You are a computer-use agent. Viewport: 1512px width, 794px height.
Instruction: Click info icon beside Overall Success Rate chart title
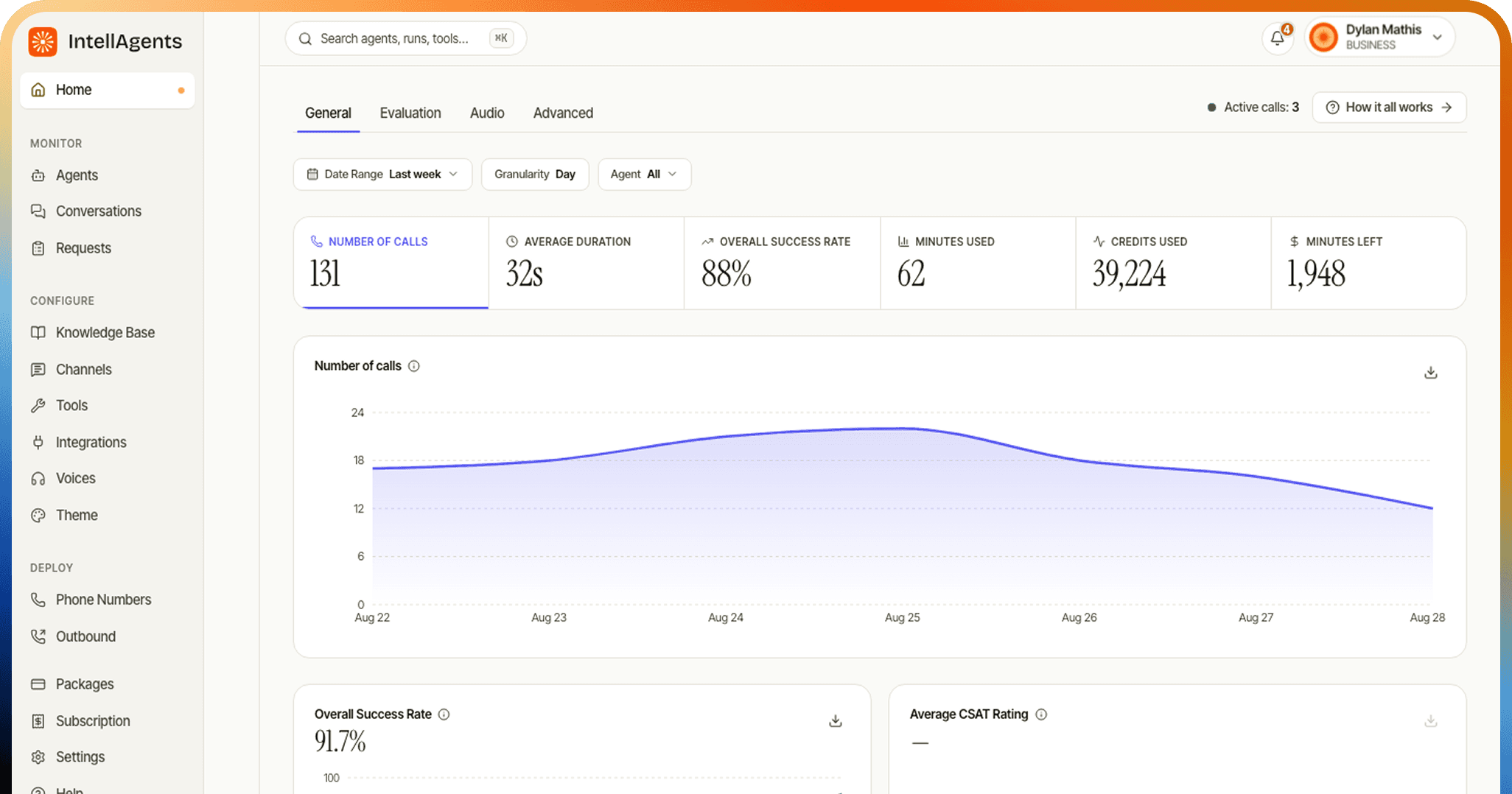click(444, 714)
